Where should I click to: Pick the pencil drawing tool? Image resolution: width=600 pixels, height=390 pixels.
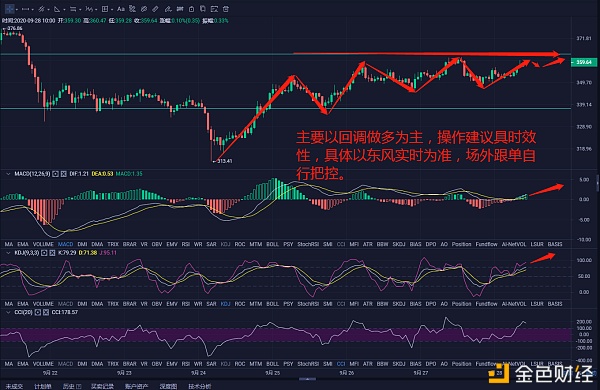(168, 9)
